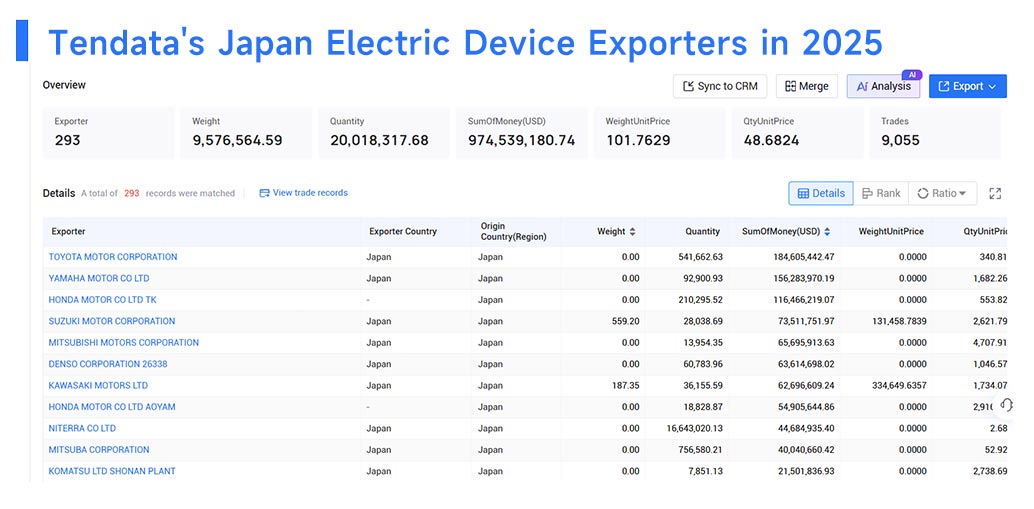
Task: Open MITSUBISHI MOTORS CORPORATION exporter
Action: pos(123,343)
